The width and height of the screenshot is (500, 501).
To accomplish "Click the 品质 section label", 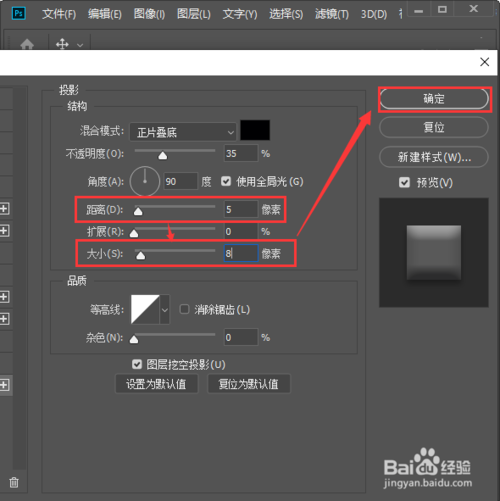I will [77, 281].
